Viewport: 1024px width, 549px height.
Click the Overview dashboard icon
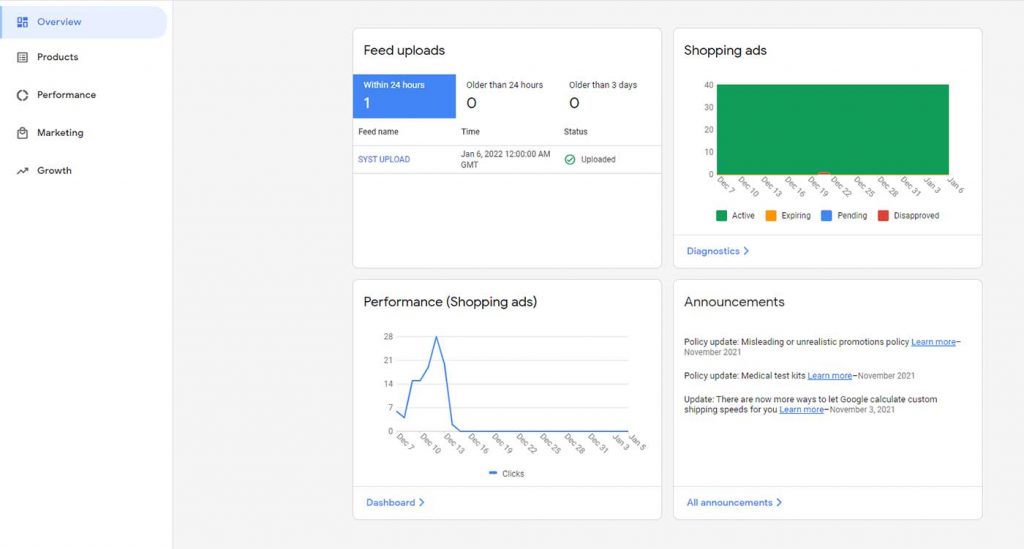click(22, 22)
